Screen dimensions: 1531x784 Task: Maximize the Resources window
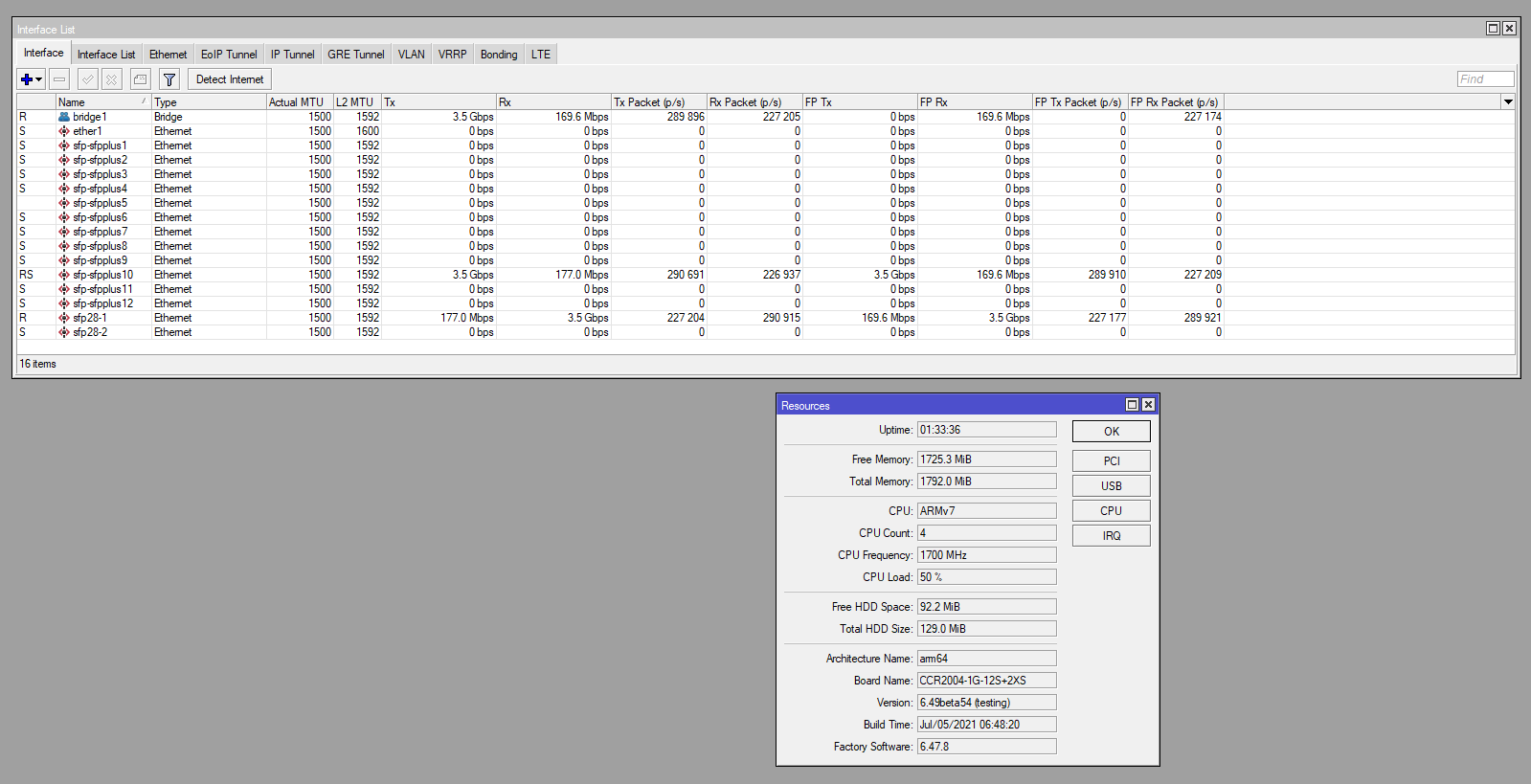click(1132, 405)
